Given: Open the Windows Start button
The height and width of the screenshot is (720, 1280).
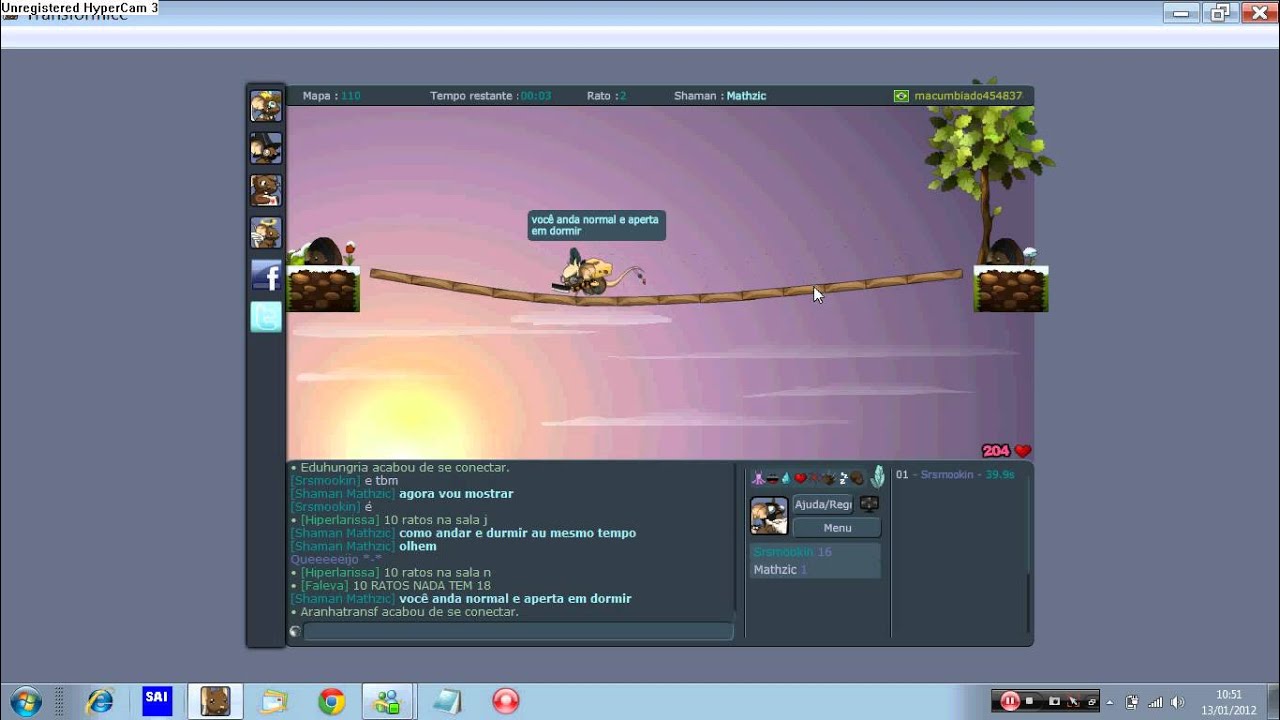Looking at the screenshot, I should (x=25, y=701).
